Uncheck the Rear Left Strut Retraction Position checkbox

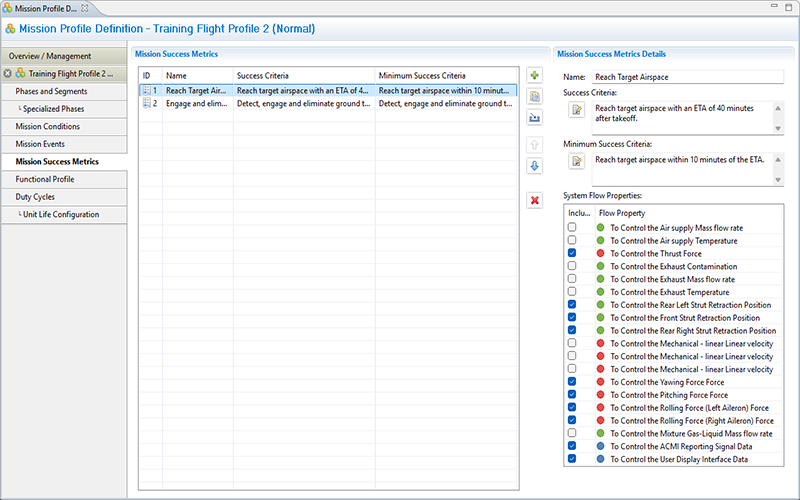pyautogui.click(x=572, y=304)
